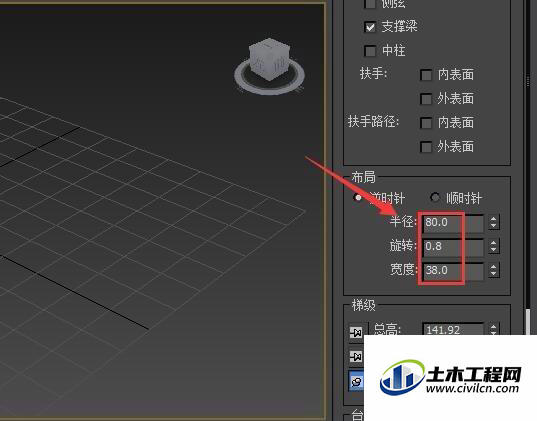
Task: Toggle the pin button directly beneath the 总高 pin
Action: point(356,357)
